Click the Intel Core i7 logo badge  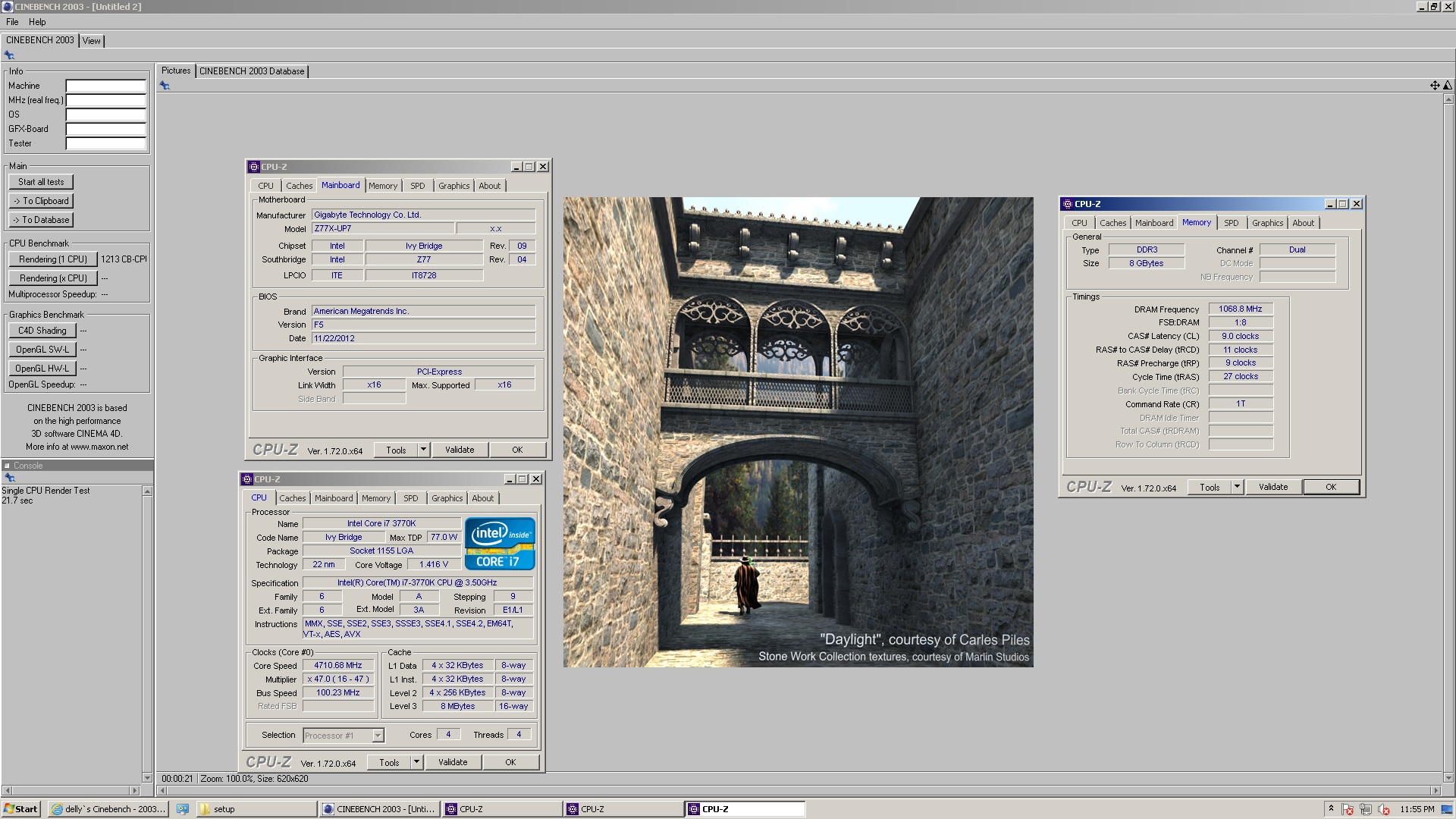coord(500,544)
